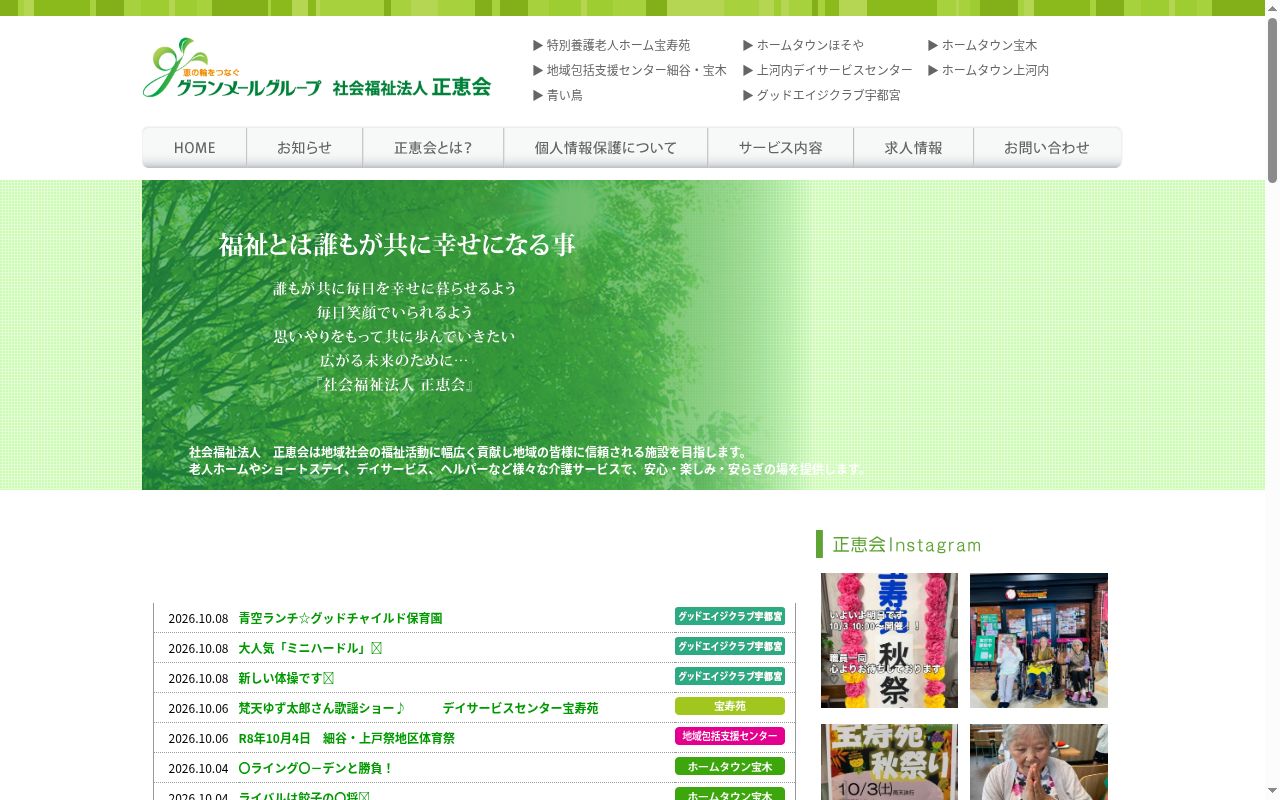Screen dimensions: 1280x800
Task: Open the ライング〇ーデンと勝負！ news post
Action: 316,768
